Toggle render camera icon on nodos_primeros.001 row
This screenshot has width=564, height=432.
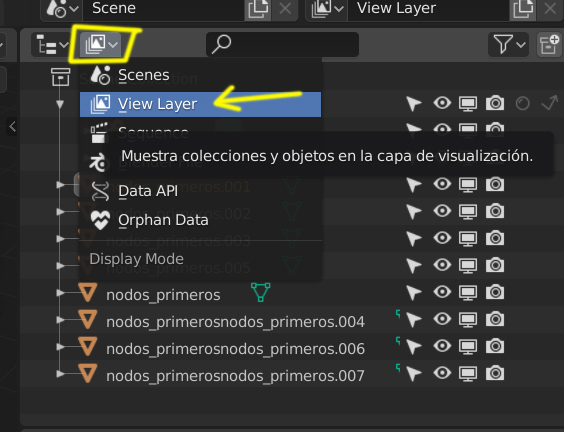point(495,184)
